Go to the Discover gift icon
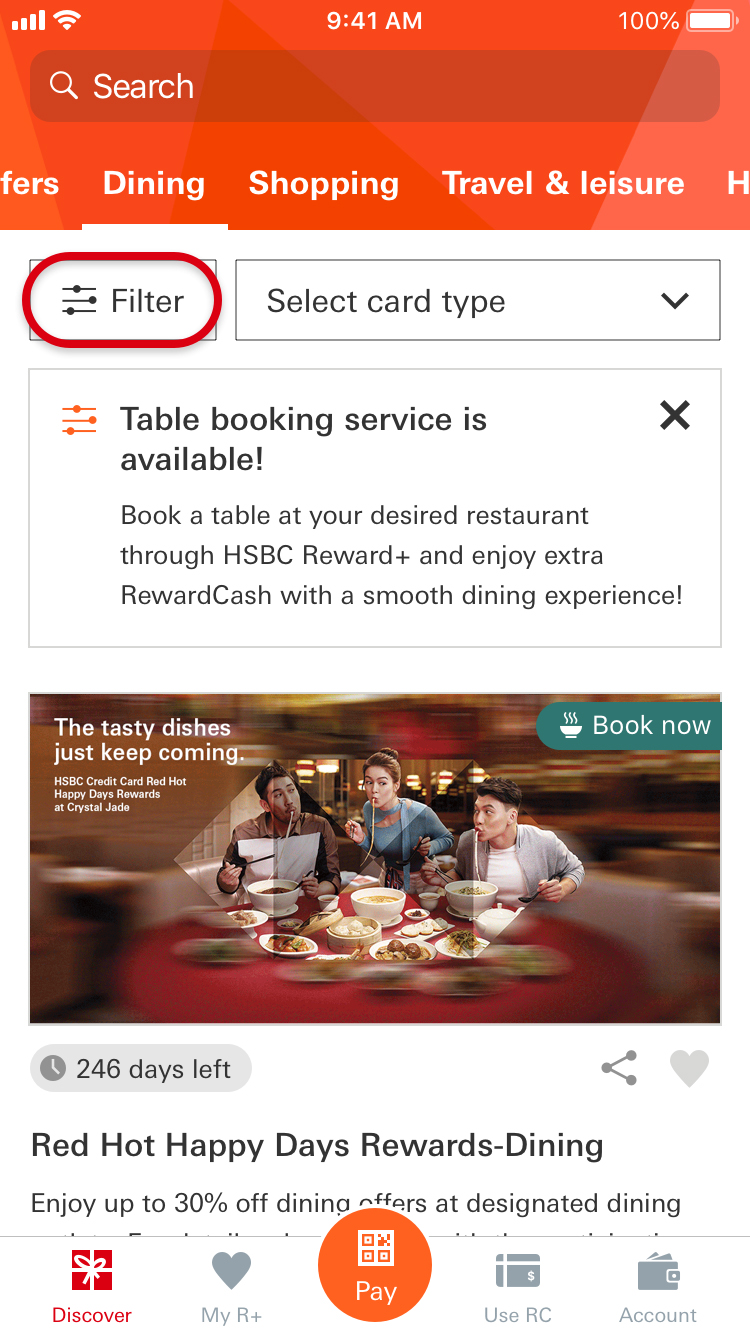The image size is (750, 1334). 92,1272
